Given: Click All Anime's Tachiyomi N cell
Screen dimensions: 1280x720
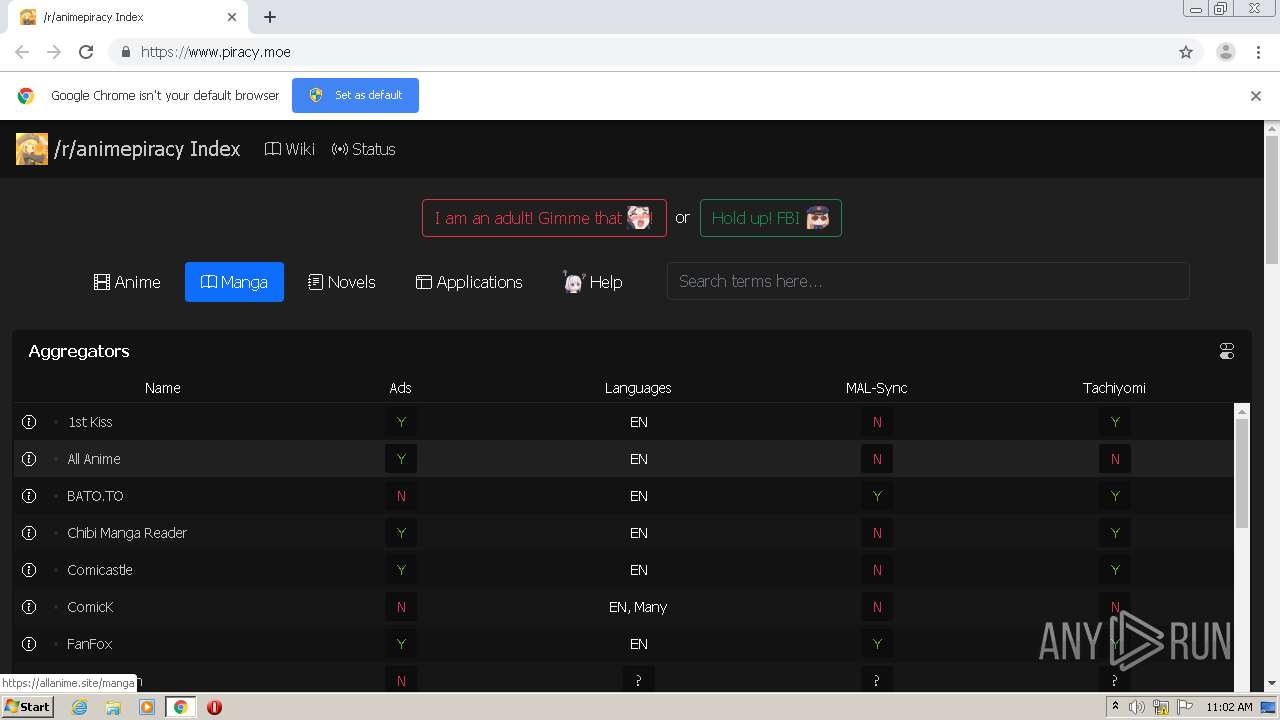Looking at the screenshot, I should coord(1115,459).
